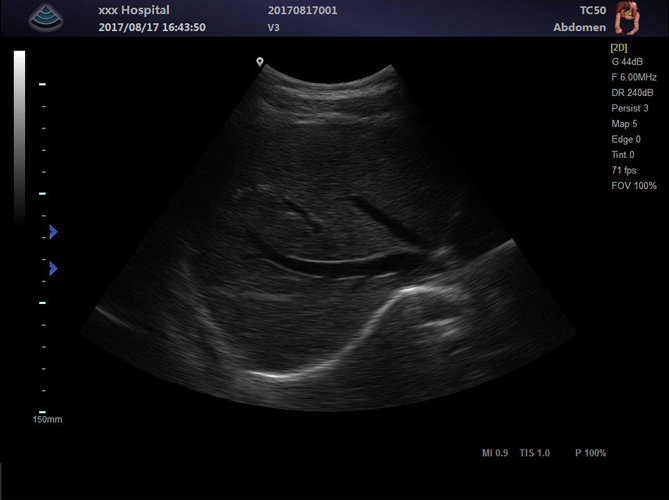Click the date 2017/08/17 16:43:50
Image resolution: width=669 pixels, height=500 pixels.
click(x=152, y=27)
